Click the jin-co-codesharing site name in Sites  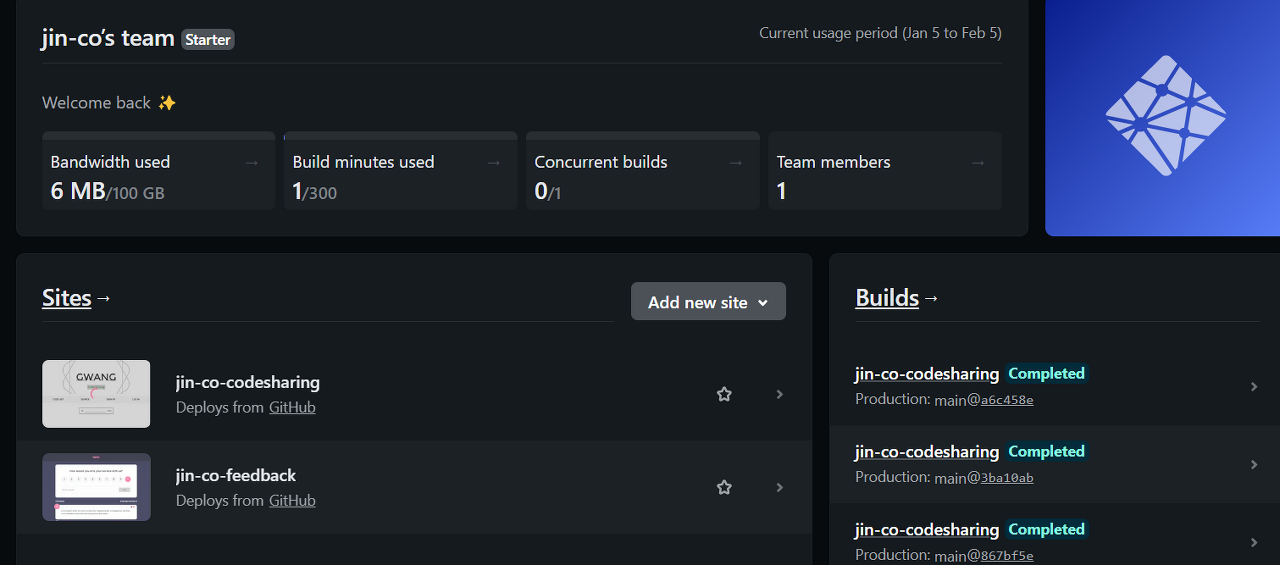pos(248,382)
